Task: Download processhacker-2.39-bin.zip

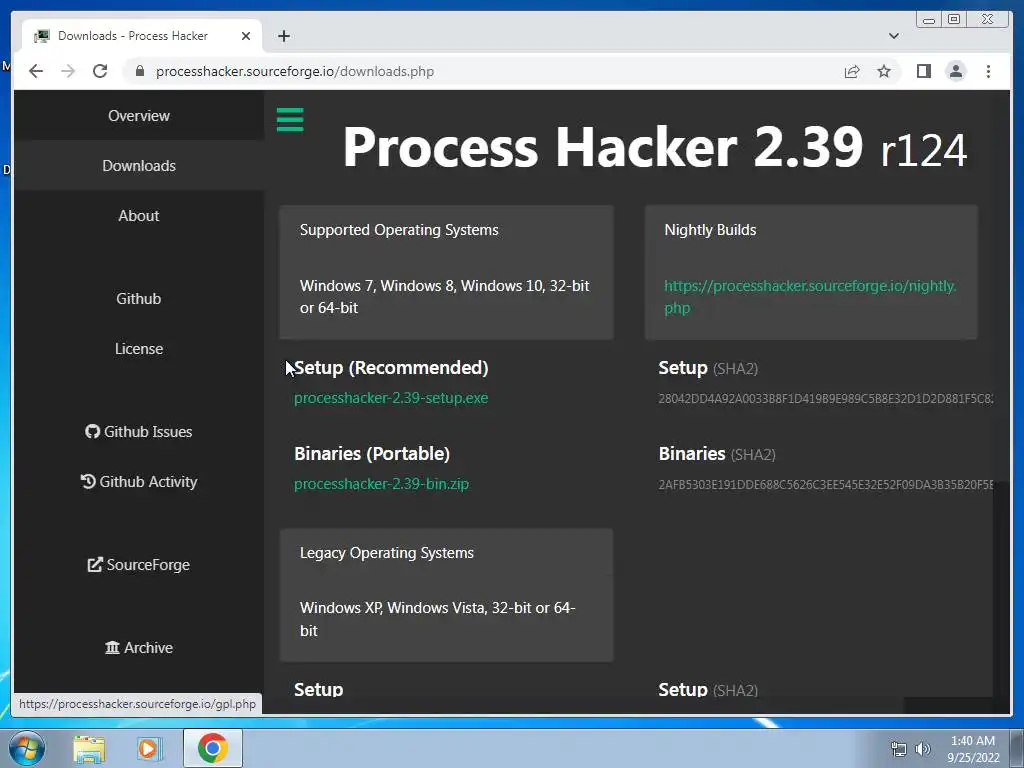Action: point(381,484)
